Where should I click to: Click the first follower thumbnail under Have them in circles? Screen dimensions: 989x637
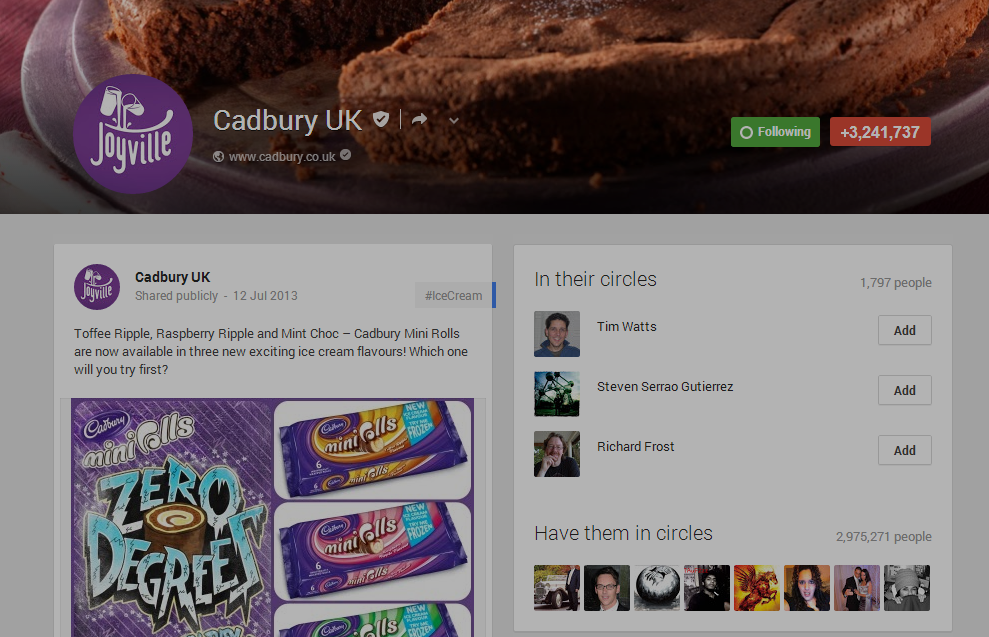tap(557, 588)
